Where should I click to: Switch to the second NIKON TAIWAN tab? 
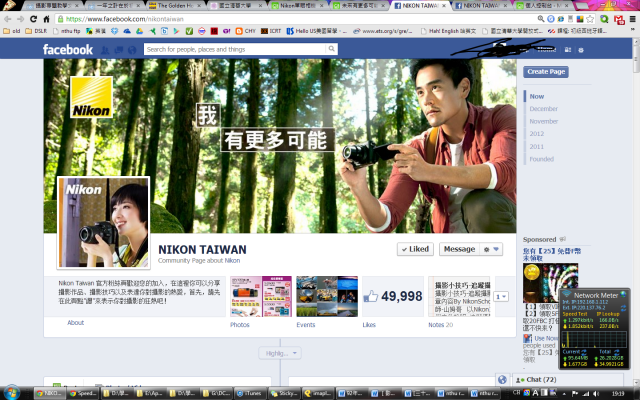(x=482, y=6)
